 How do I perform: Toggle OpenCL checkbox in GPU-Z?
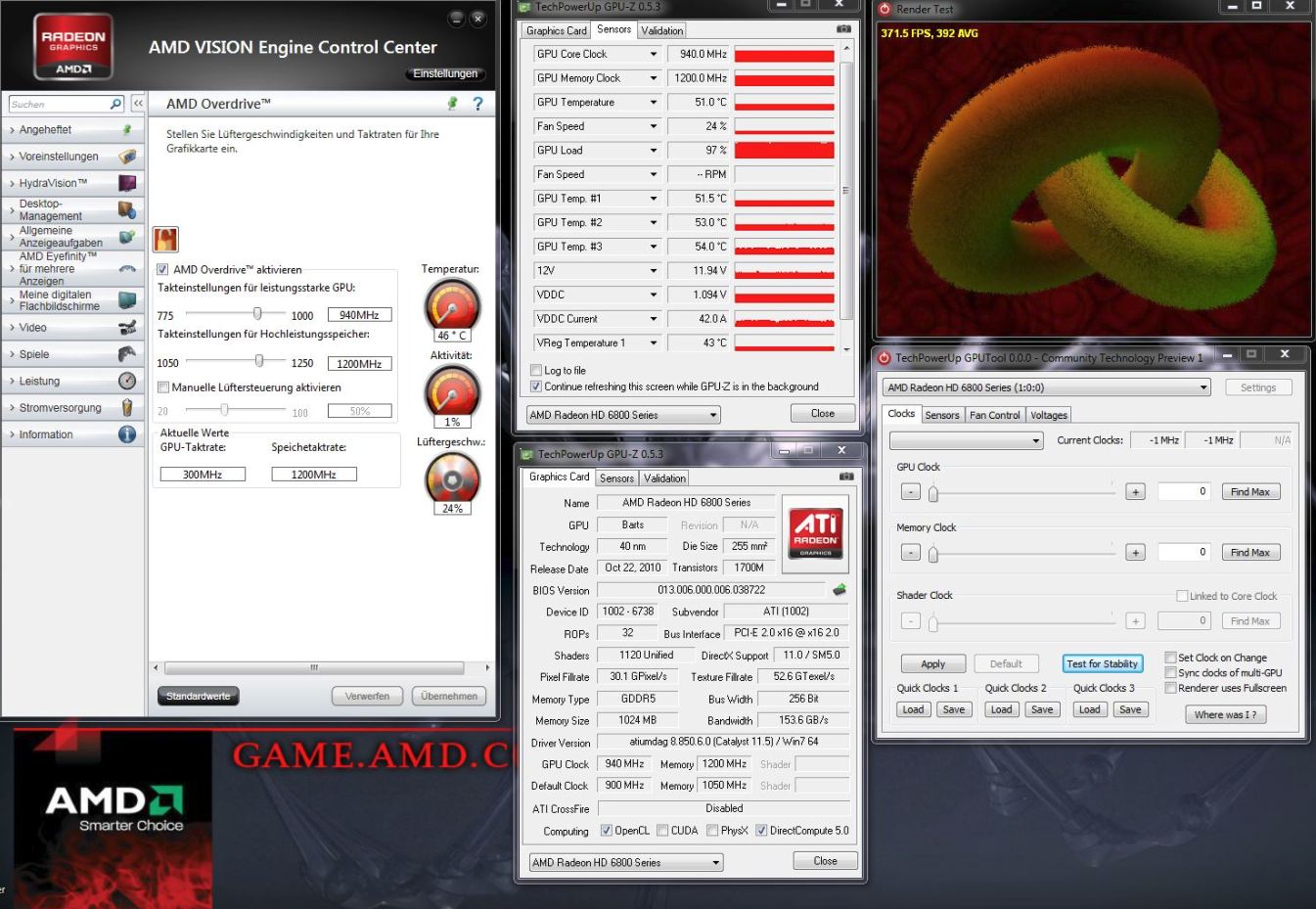[606, 830]
